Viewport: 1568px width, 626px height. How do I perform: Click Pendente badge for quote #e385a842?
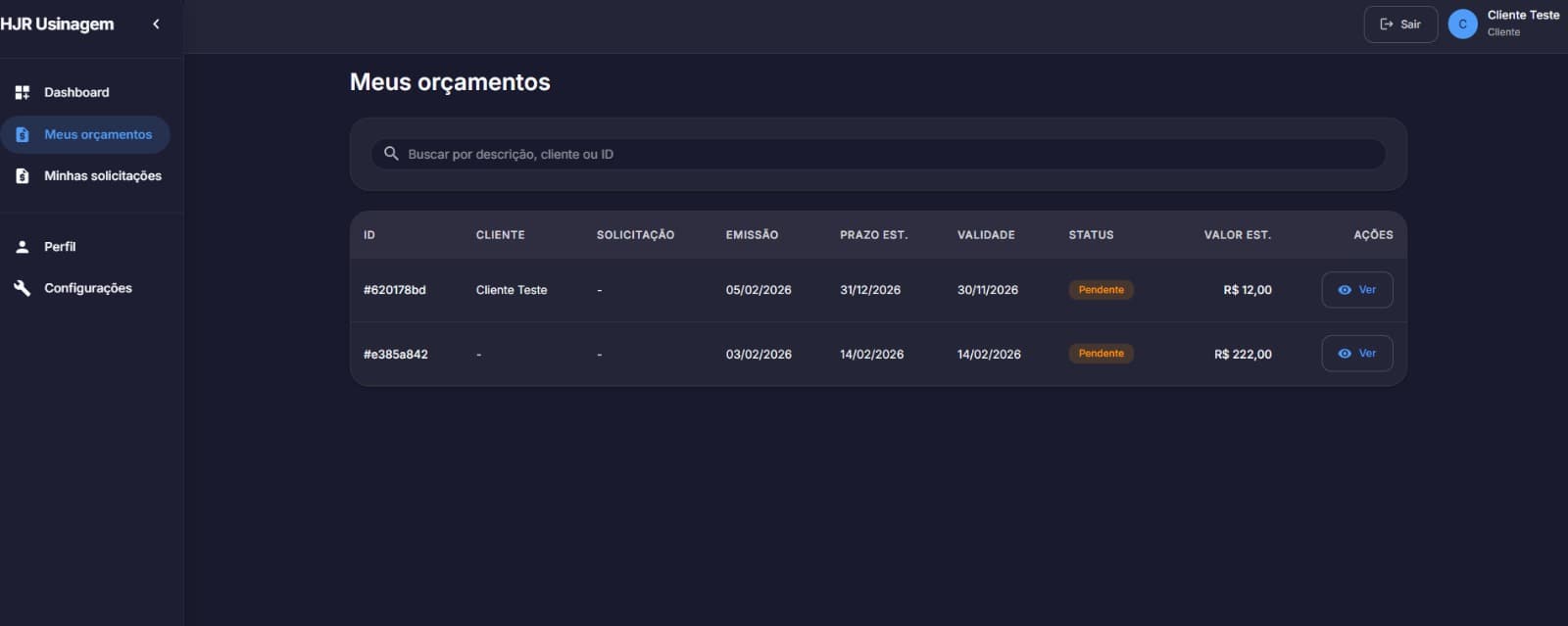pos(1102,354)
